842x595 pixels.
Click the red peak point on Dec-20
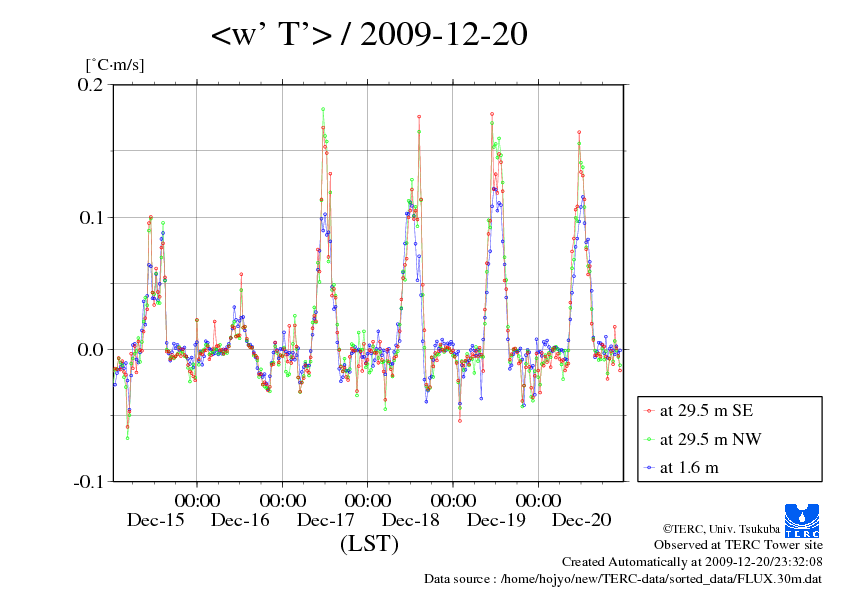point(579,132)
